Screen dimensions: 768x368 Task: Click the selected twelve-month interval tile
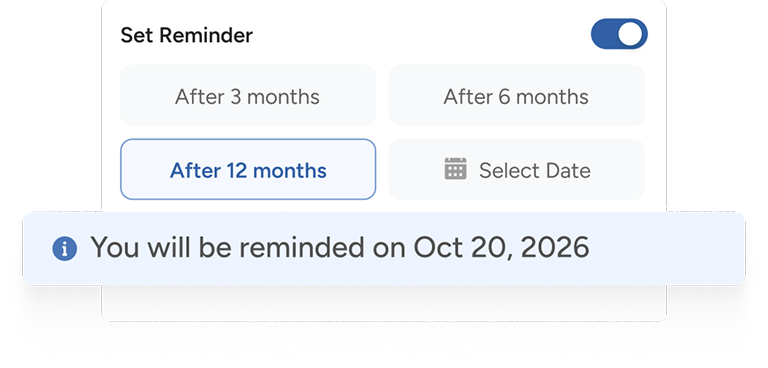pyautogui.click(x=248, y=170)
